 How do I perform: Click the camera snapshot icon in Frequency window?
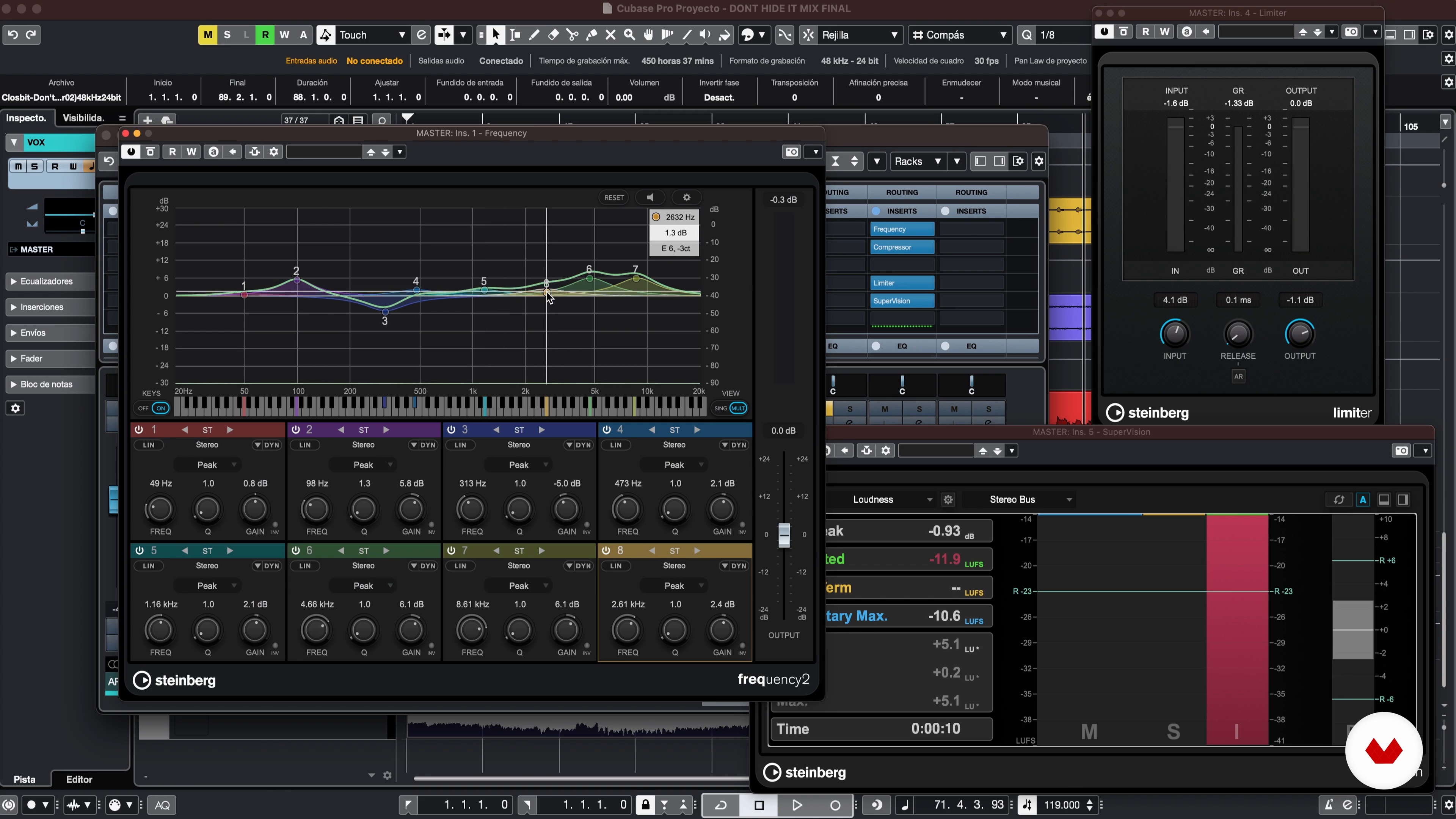coord(792,152)
